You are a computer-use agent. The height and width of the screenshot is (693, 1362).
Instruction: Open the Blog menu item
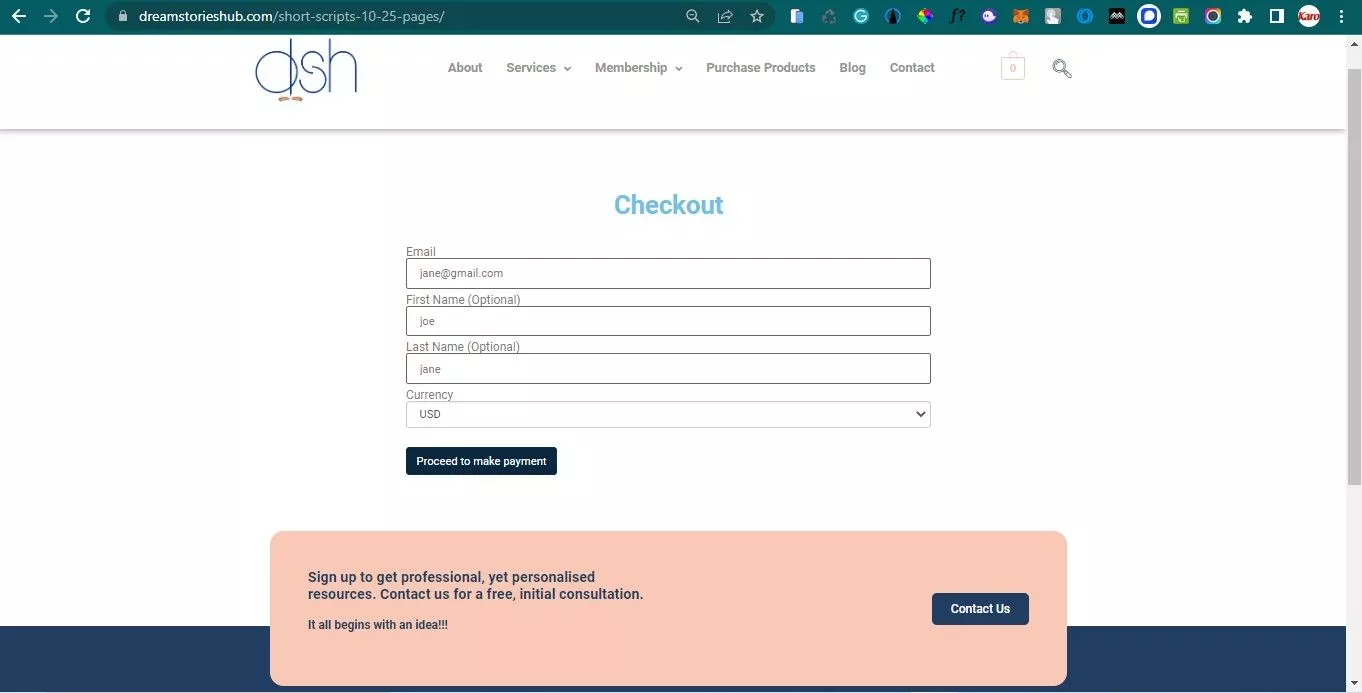pyautogui.click(x=852, y=67)
